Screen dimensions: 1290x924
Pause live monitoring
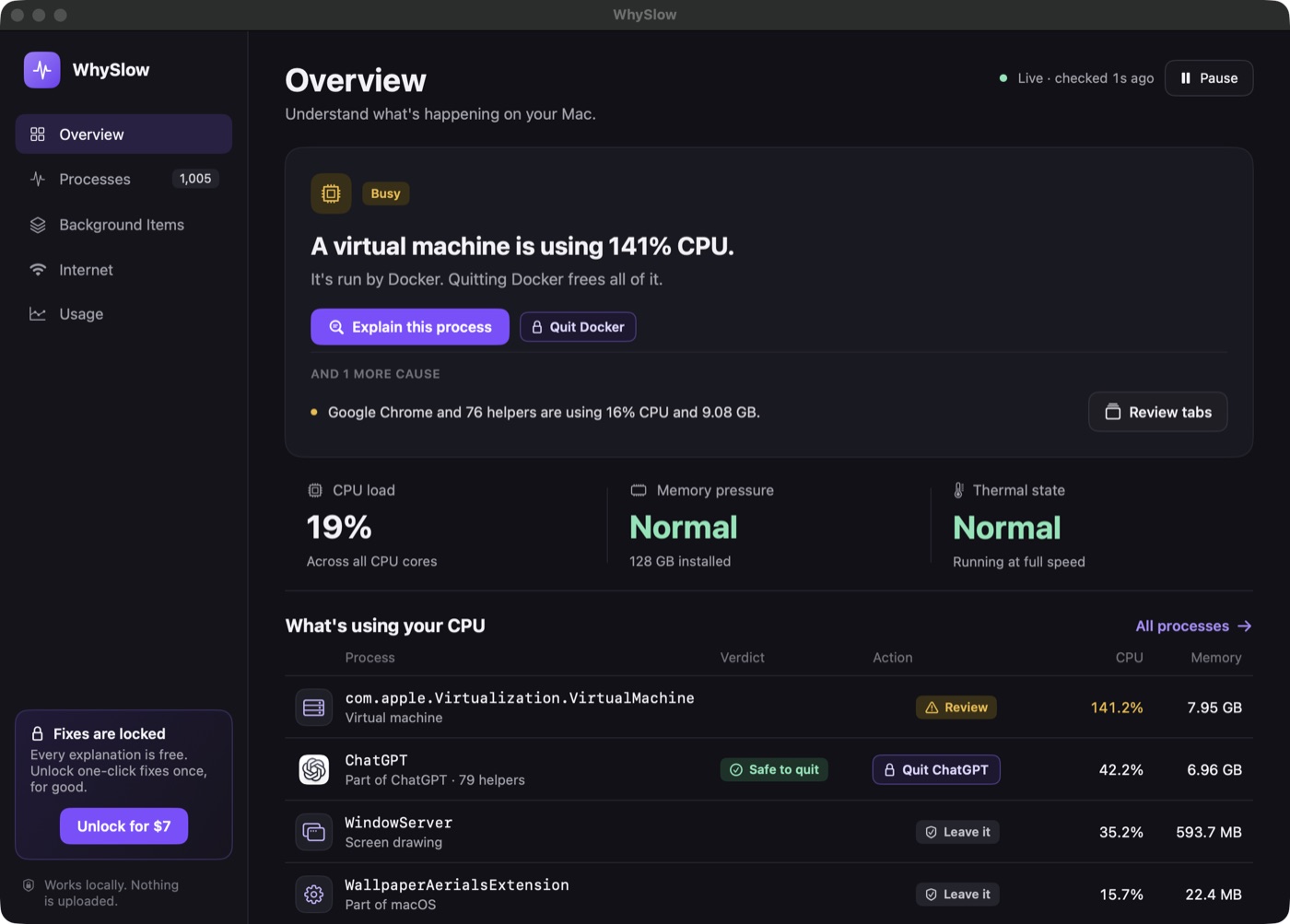point(1209,78)
